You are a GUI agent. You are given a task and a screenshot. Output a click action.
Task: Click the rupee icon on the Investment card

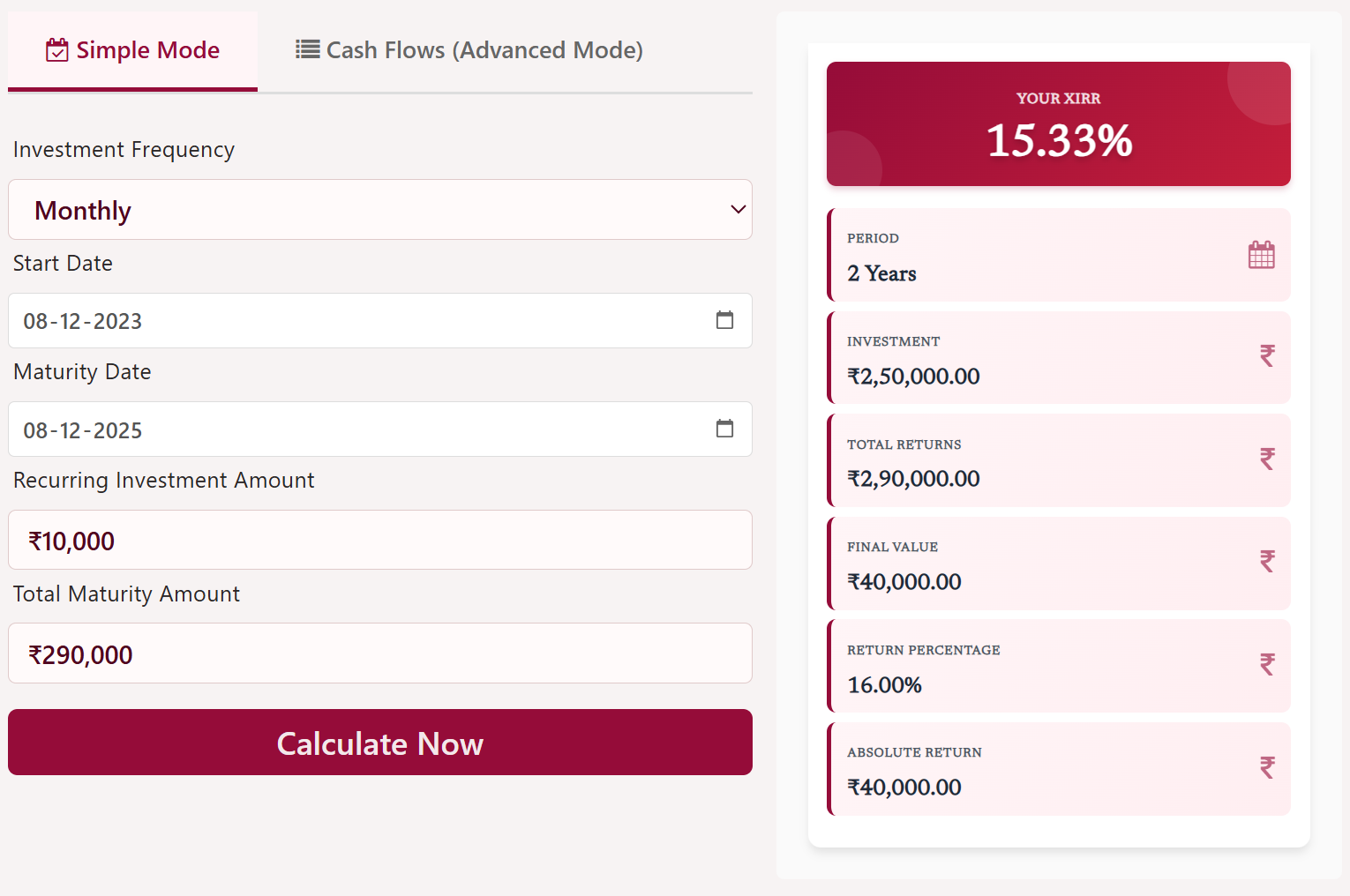(x=1267, y=356)
